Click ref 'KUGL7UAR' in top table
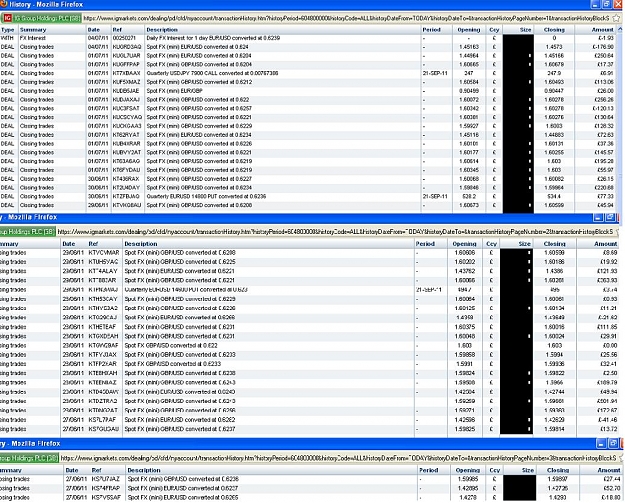 126,55
